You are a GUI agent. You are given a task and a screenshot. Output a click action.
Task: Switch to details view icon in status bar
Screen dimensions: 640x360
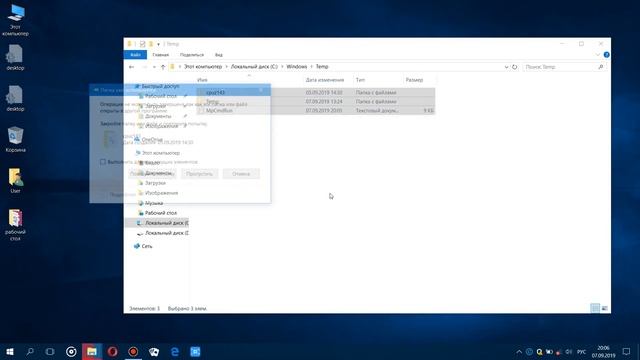click(x=595, y=308)
